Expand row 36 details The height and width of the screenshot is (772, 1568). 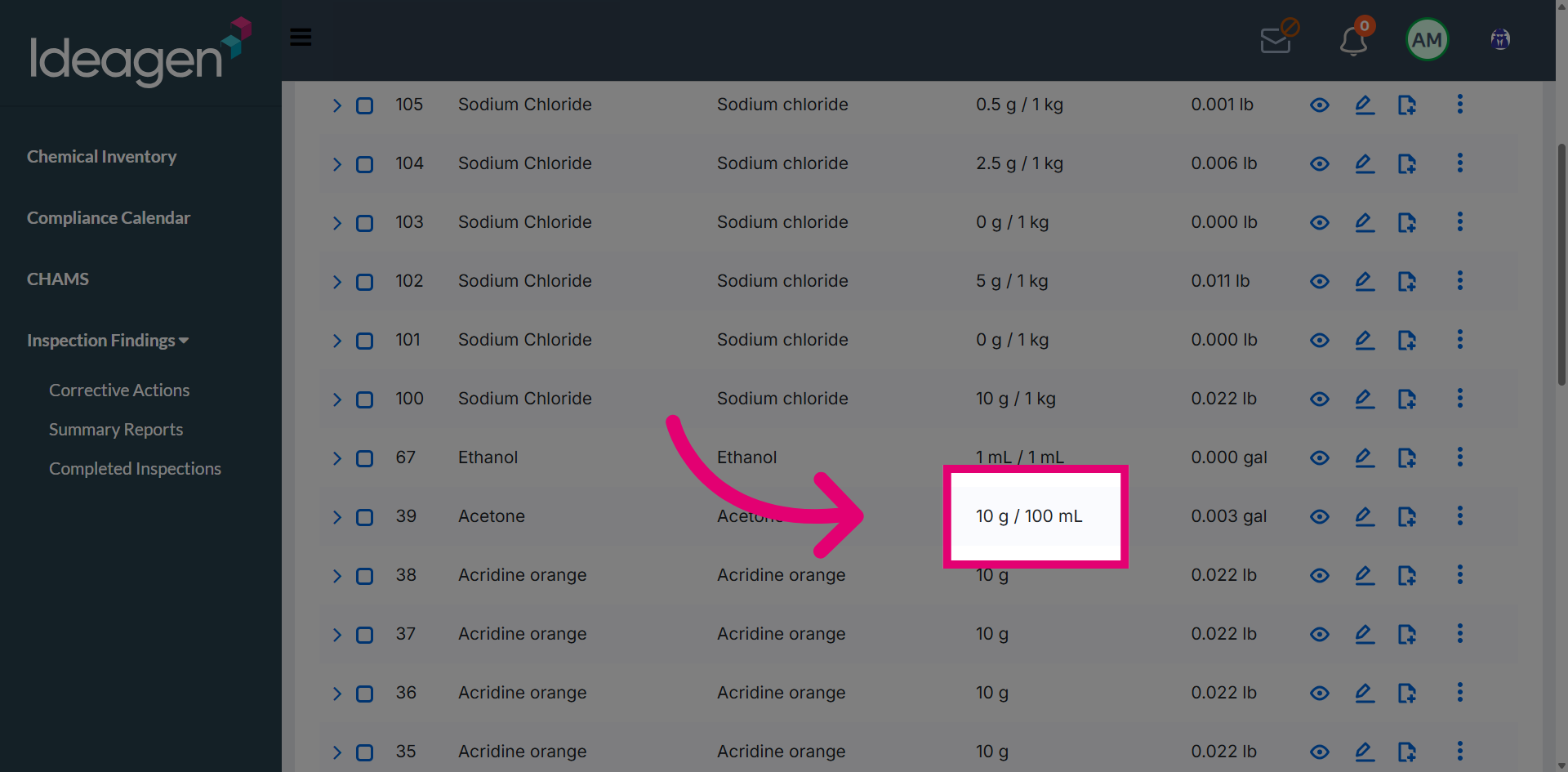click(336, 694)
